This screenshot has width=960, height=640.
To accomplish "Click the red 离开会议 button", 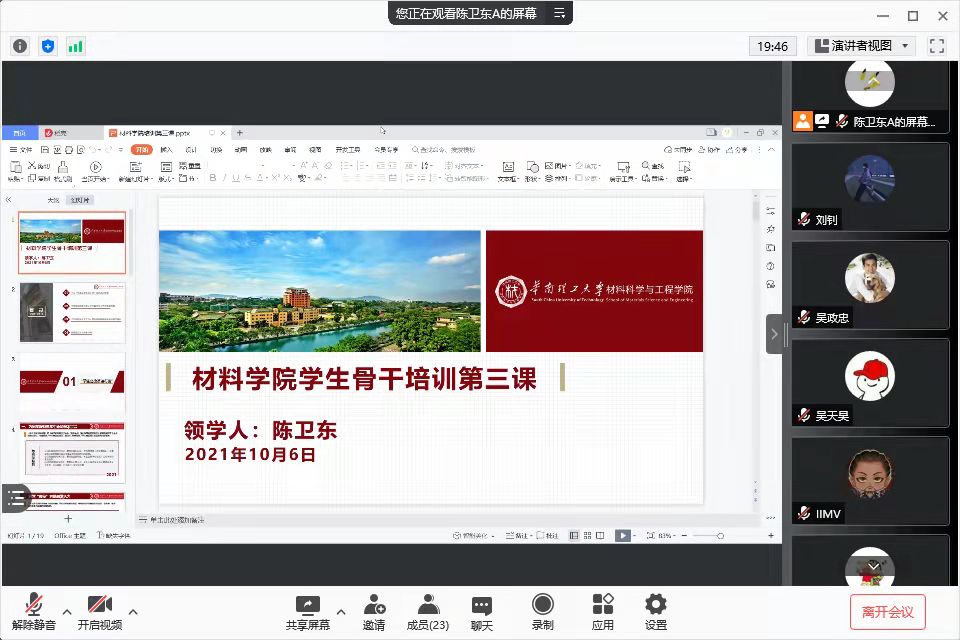I will 887,612.
